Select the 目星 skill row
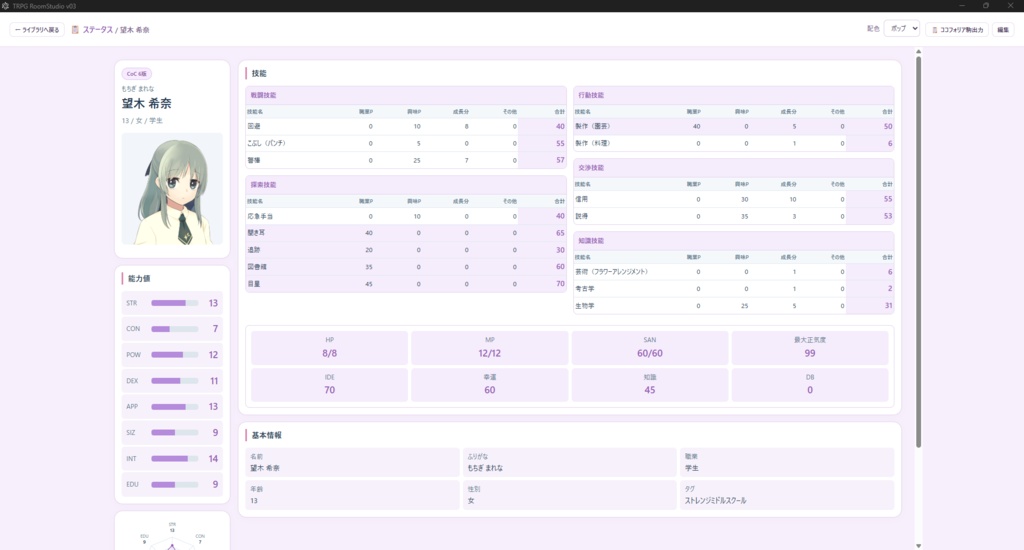 [406, 283]
